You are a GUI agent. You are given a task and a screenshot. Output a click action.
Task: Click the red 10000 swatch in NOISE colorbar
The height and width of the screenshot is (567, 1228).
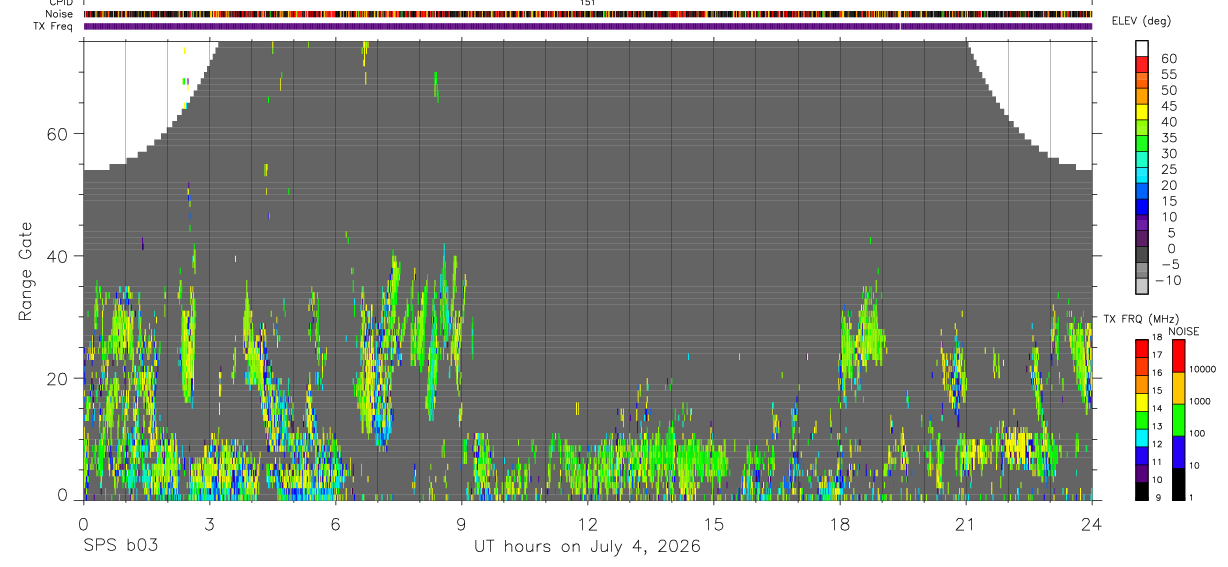pos(1178,357)
